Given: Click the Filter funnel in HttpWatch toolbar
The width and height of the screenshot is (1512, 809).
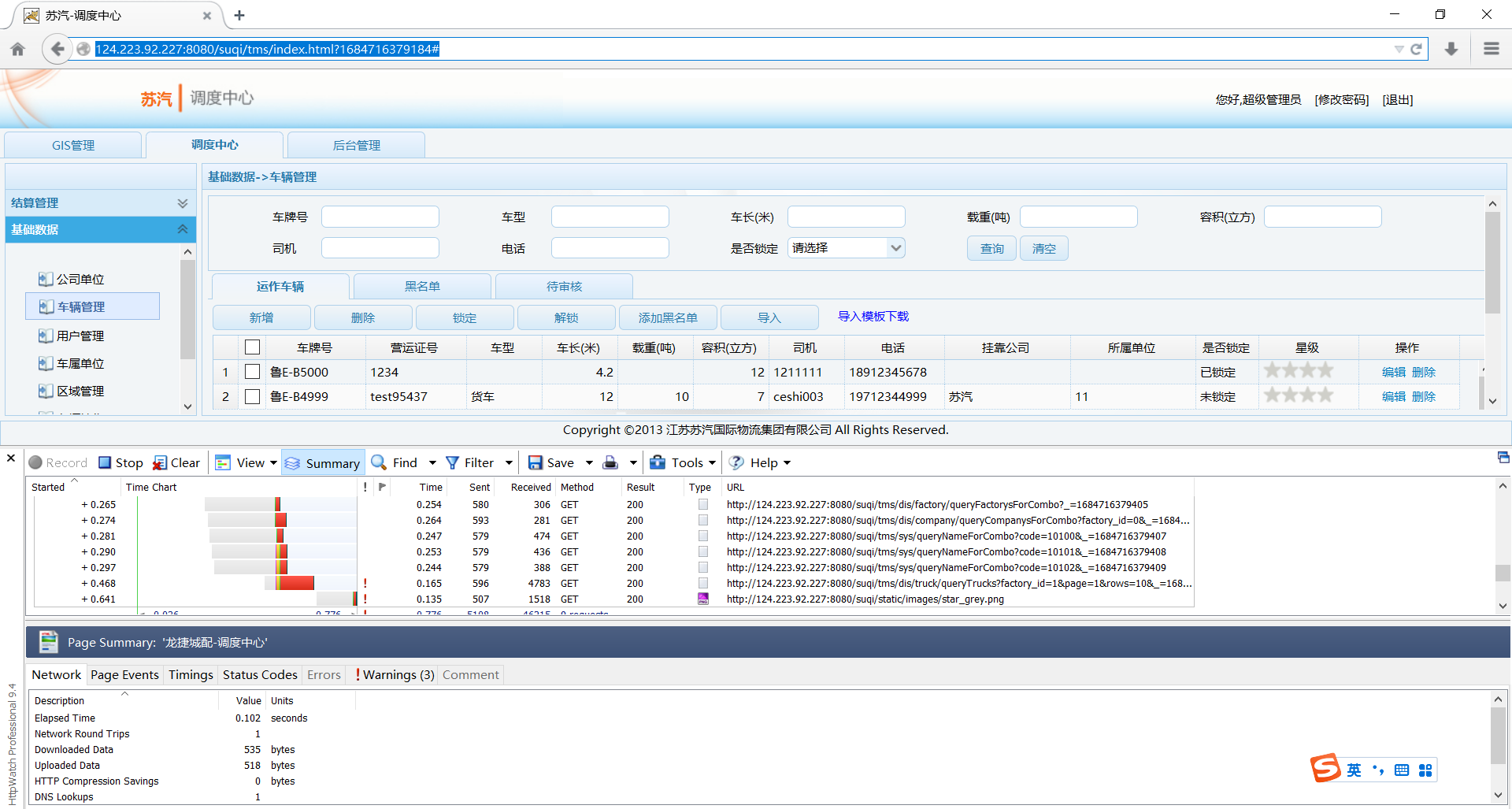Looking at the screenshot, I should (x=452, y=463).
